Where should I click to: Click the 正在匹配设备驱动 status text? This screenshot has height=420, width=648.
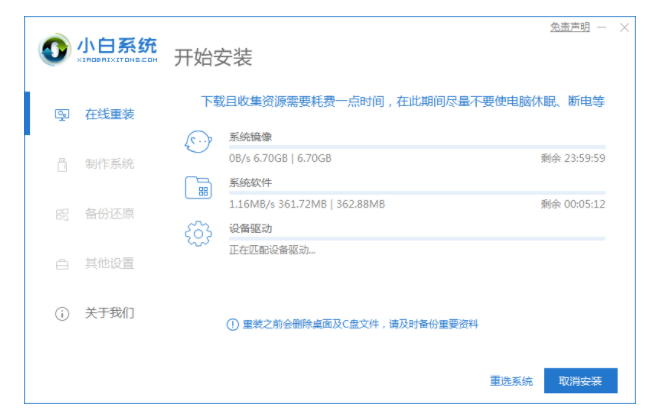(x=272, y=249)
